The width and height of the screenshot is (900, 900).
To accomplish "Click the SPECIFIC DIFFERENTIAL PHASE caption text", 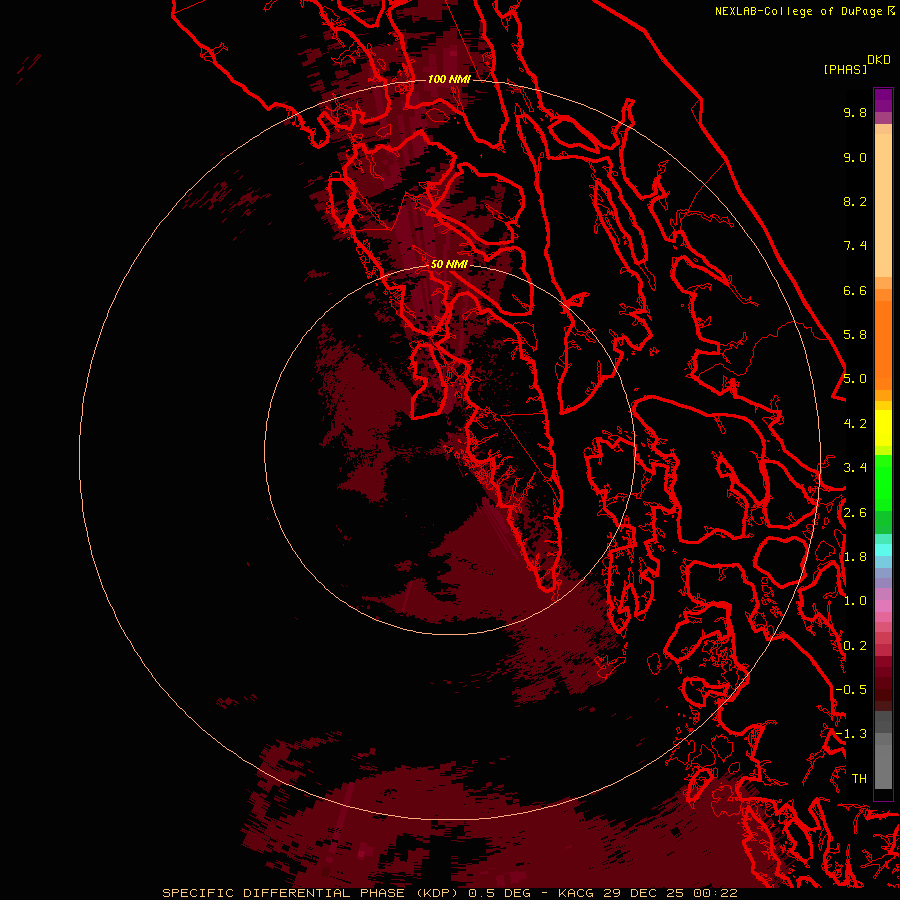I will (x=285, y=893).
